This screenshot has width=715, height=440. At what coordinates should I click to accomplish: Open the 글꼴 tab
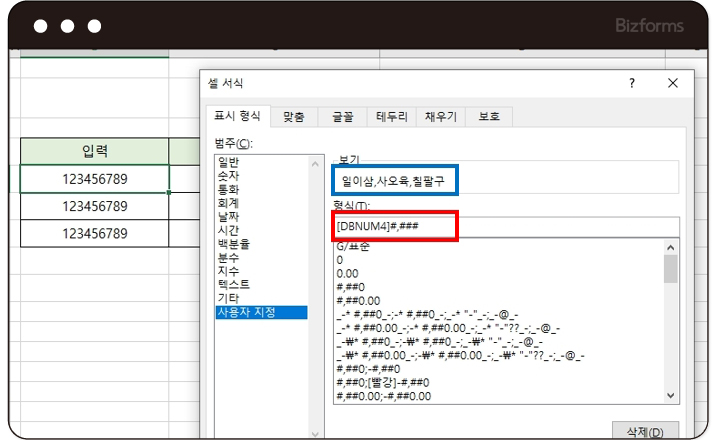[x=342, y=117]
